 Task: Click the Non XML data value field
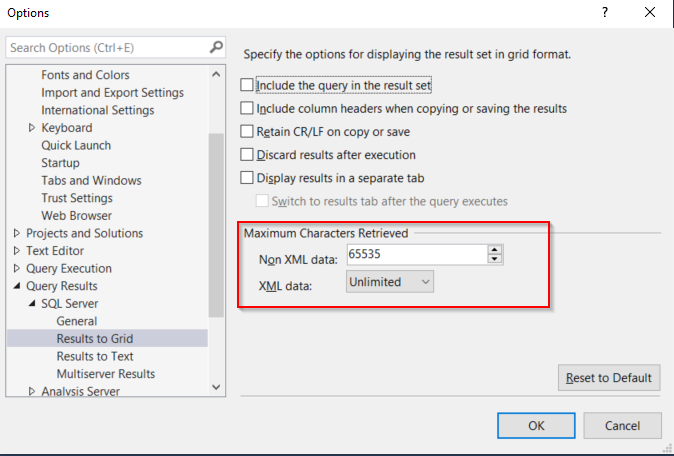417,254
